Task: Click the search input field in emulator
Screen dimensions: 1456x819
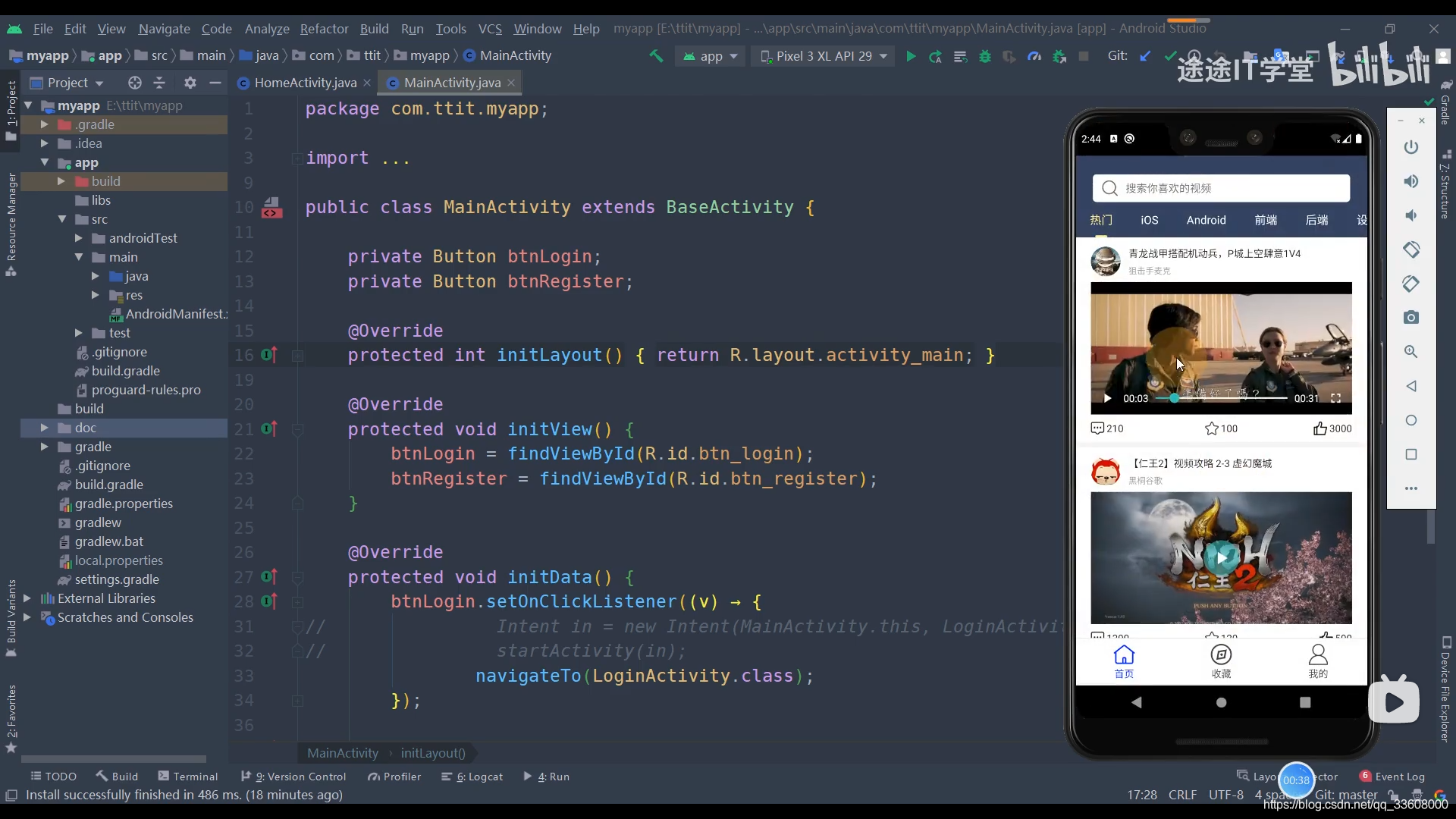Action: [1220, 188]
